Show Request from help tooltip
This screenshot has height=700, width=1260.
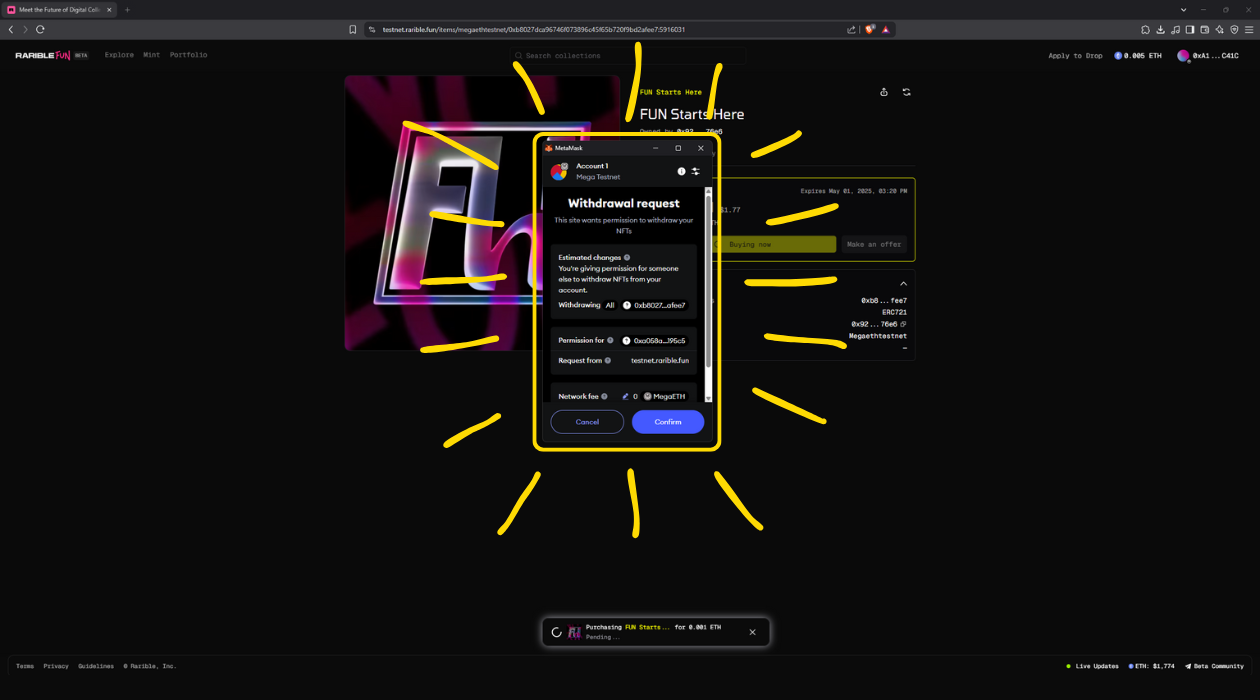[x=607, y=361]
